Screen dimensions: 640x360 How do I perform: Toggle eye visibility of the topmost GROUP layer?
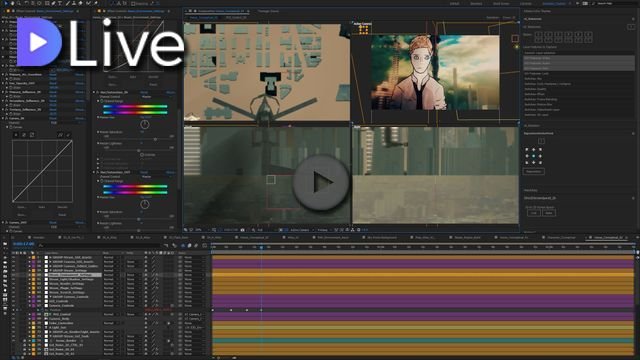(x=13, y=258)
